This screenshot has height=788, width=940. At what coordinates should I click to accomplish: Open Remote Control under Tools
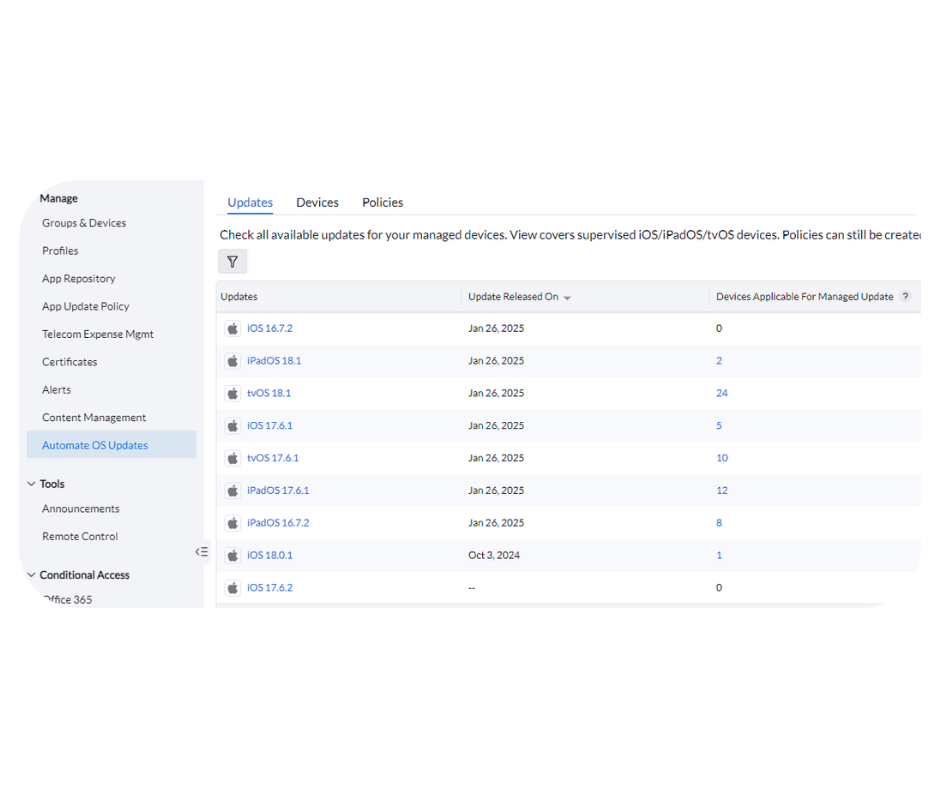tap(80, 536)
